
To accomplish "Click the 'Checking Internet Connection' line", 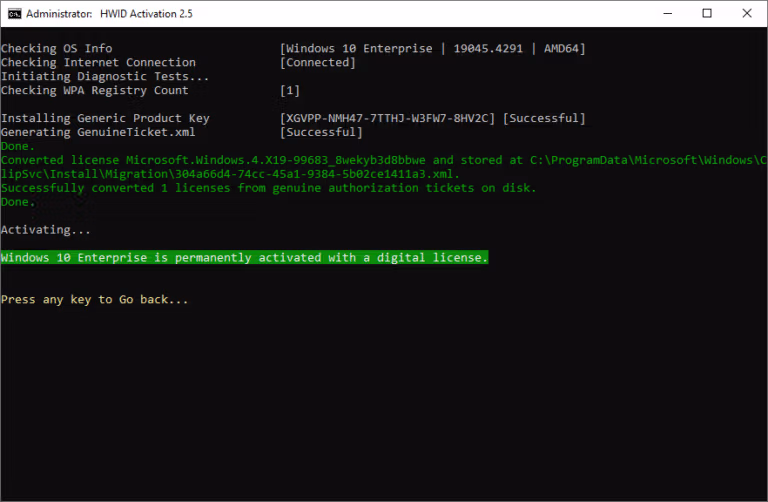I will 98,63.
